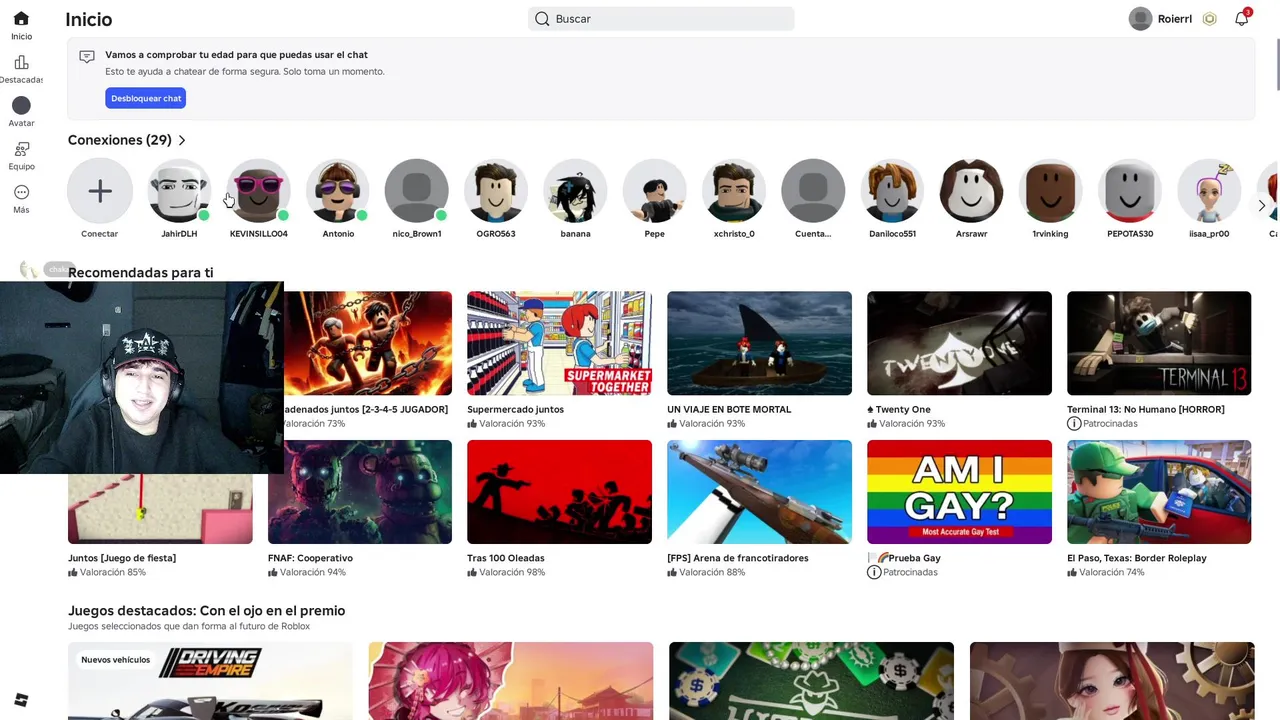Open KEVINSILLO04 connection avatar

(x=258, y=191)
